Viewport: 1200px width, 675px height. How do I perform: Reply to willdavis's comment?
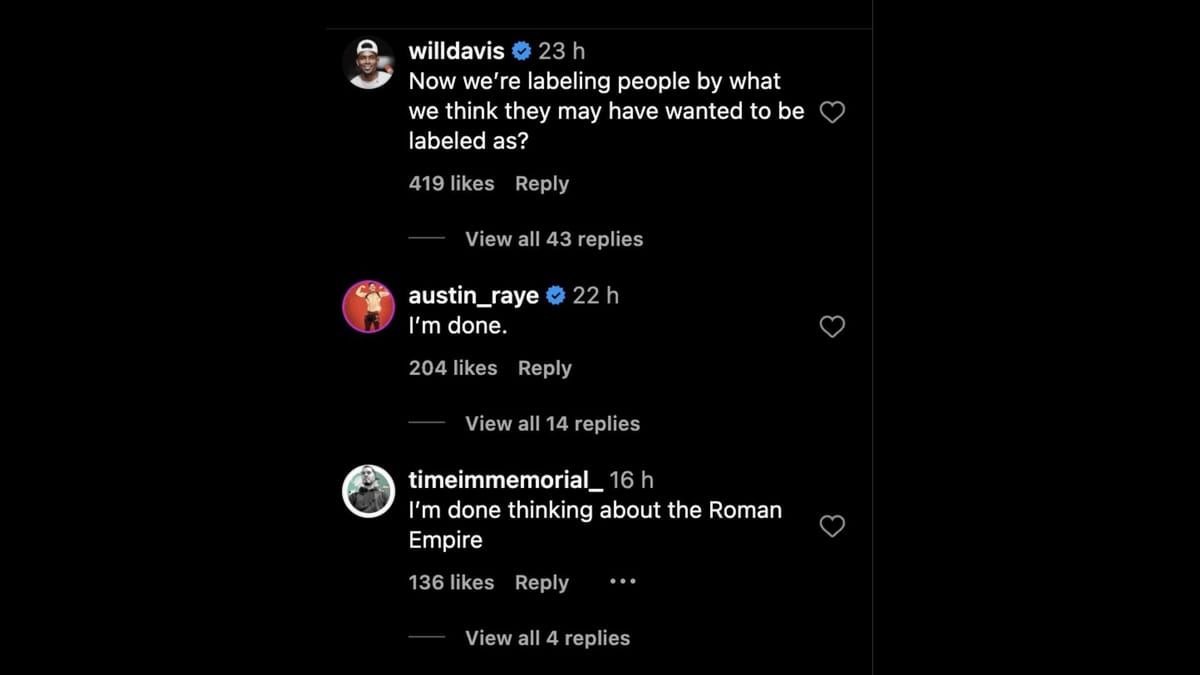542,184
